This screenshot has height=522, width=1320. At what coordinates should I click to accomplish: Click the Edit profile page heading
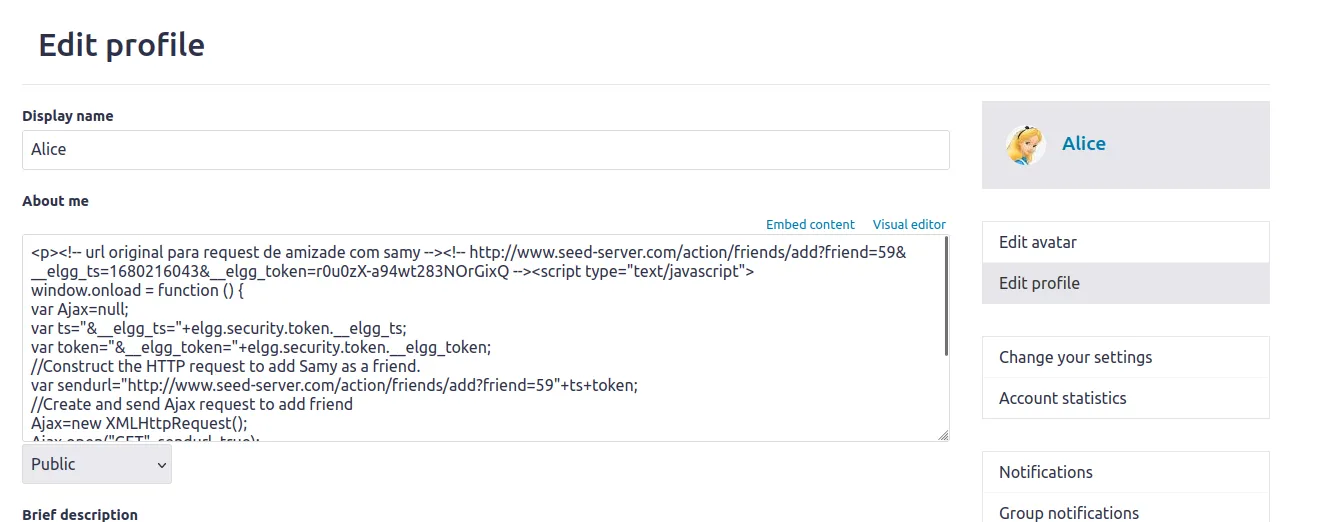(x=121, y=45)
